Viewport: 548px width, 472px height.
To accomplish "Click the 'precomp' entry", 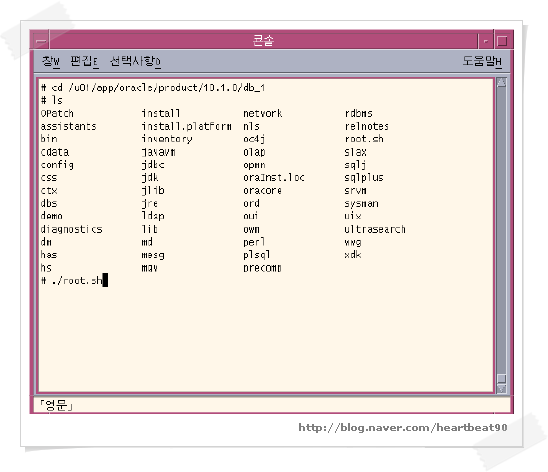I will click(x=262, y=268).
